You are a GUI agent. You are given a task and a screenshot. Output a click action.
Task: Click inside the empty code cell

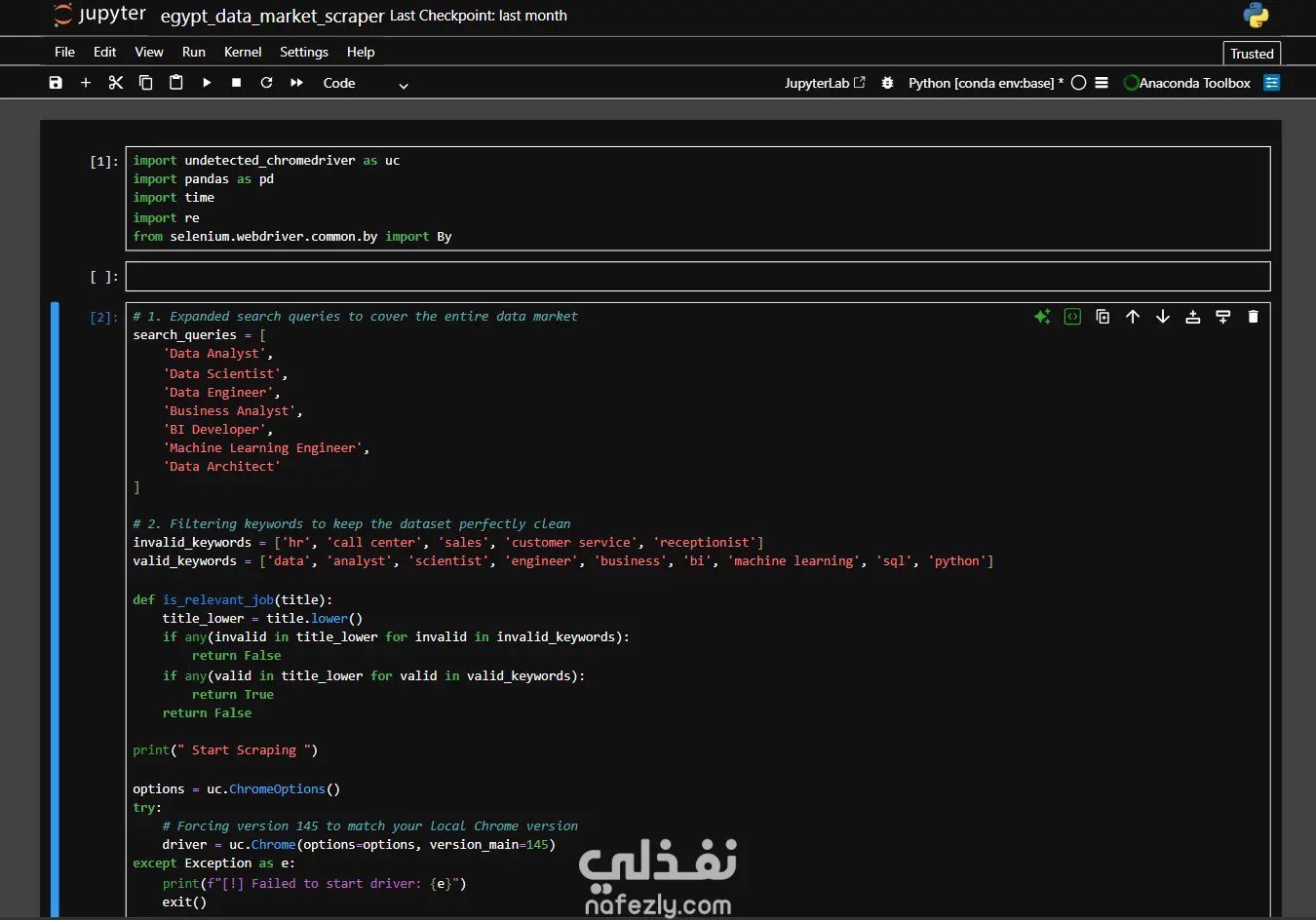click(x=698, y=277)
